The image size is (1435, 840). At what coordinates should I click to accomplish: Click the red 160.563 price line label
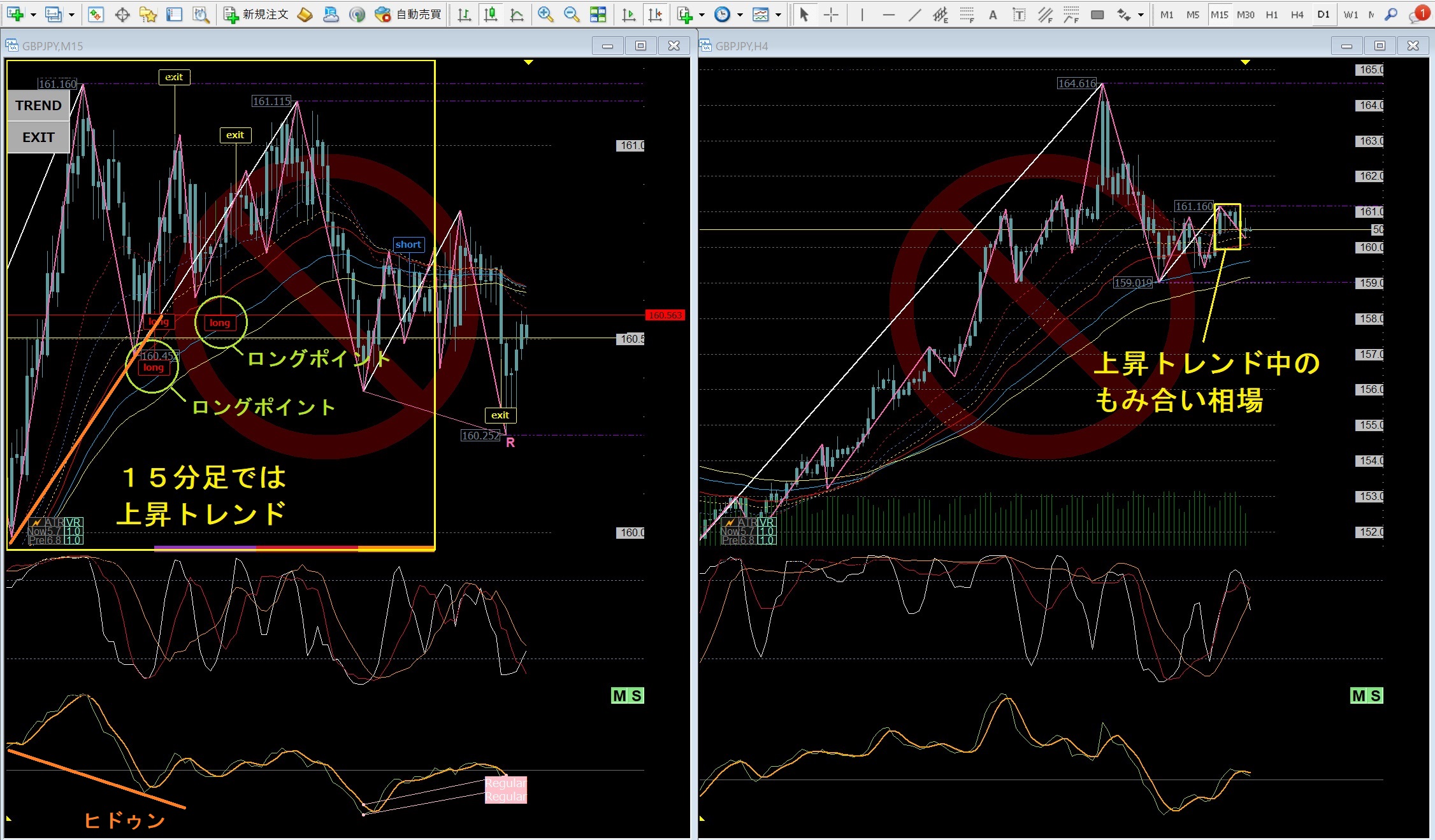[665, 315]
